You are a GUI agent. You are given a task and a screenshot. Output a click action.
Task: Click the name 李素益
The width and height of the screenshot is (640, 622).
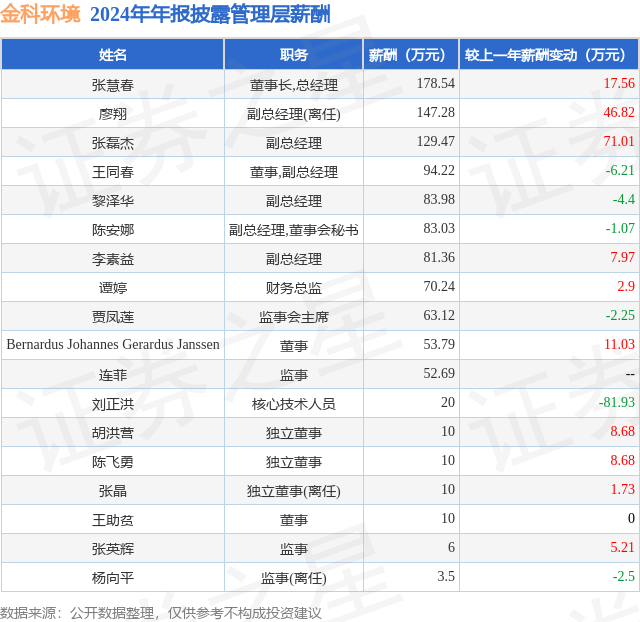(x=113, y=259)
